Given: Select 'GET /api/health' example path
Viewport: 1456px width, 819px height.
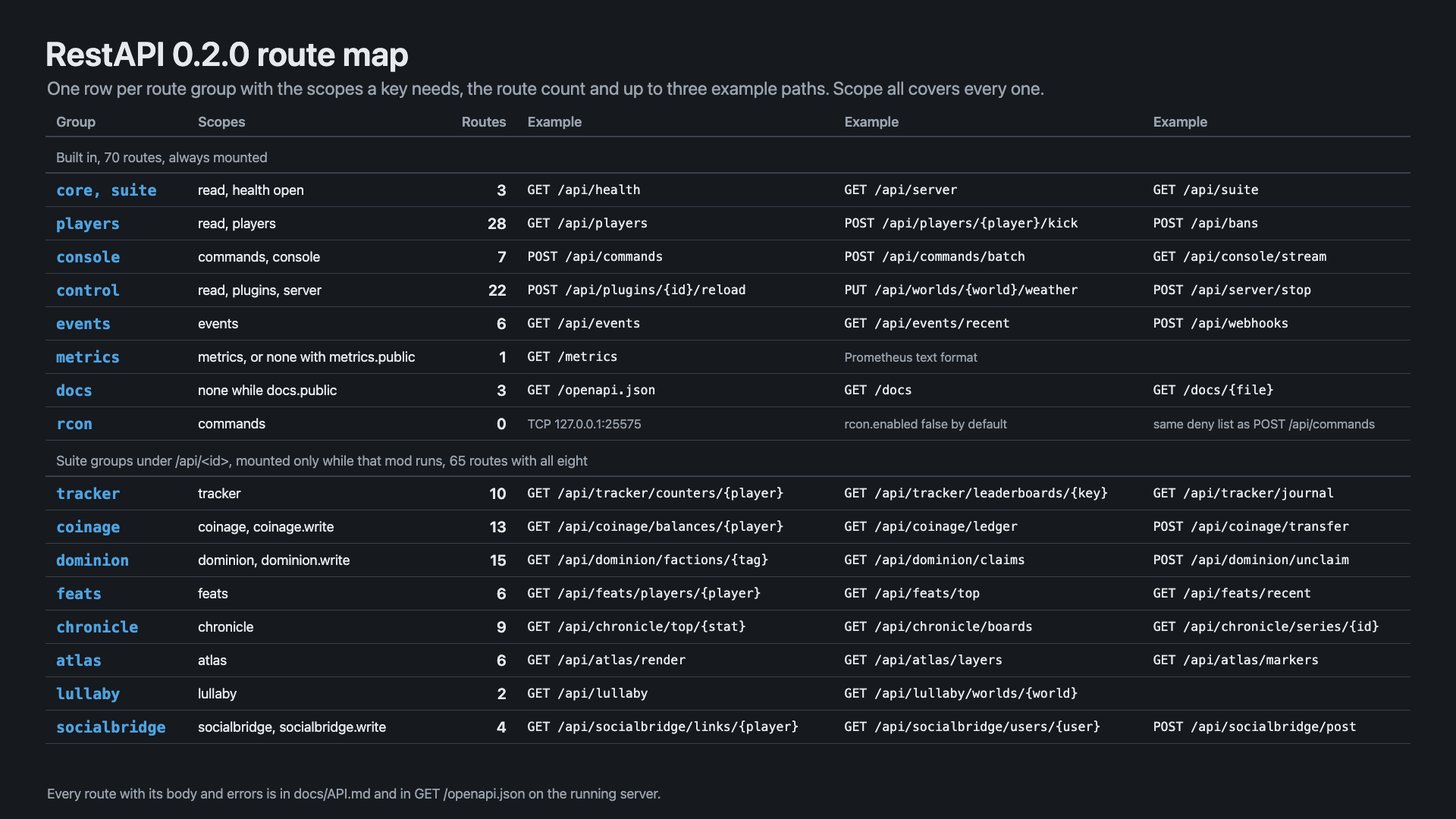Looking at the screenshot, I should (584, 190).
